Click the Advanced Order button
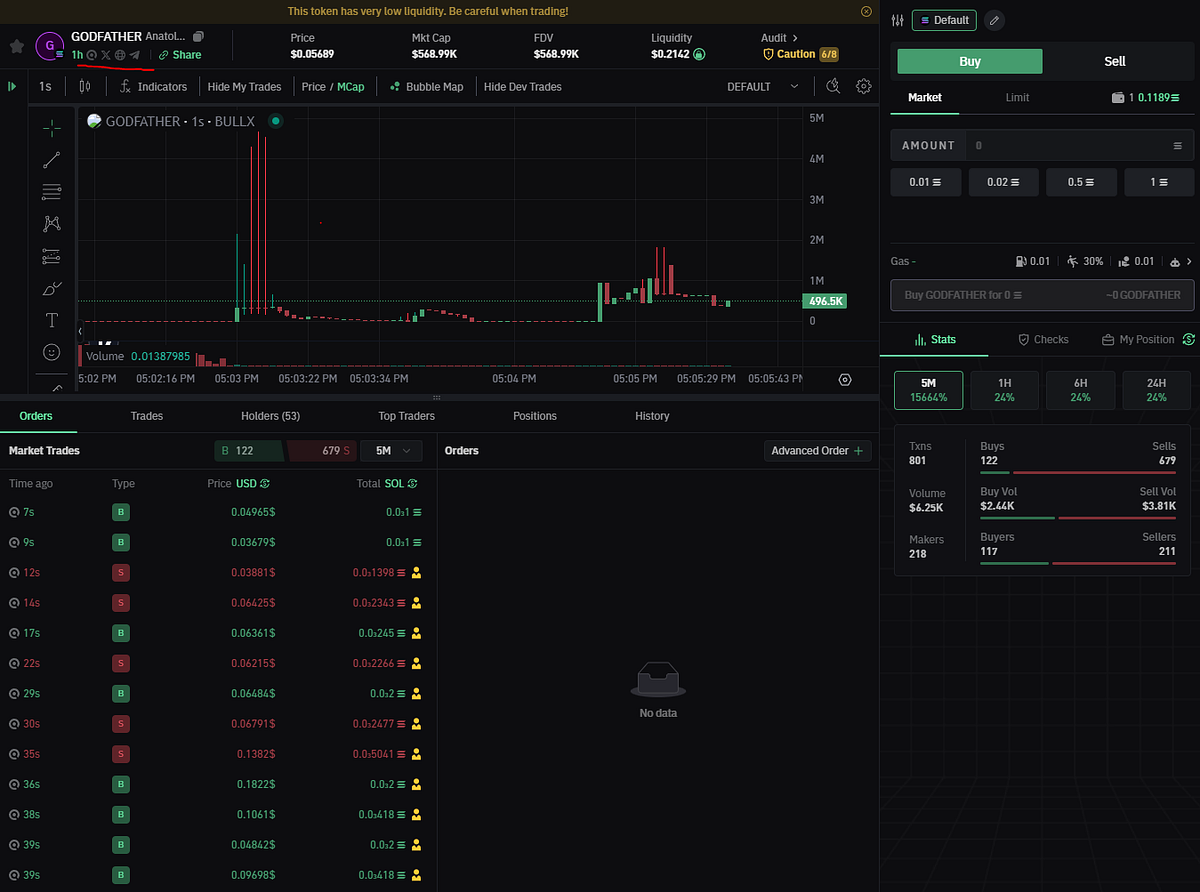The height and width of the screenshot is (892, 1200). click(817, 450)
